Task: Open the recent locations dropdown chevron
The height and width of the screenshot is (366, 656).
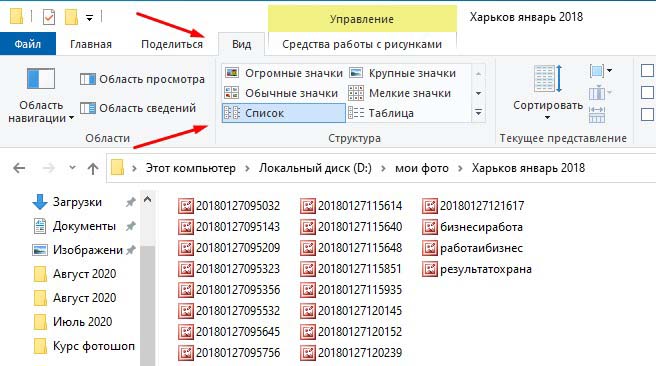Action: 72,168
